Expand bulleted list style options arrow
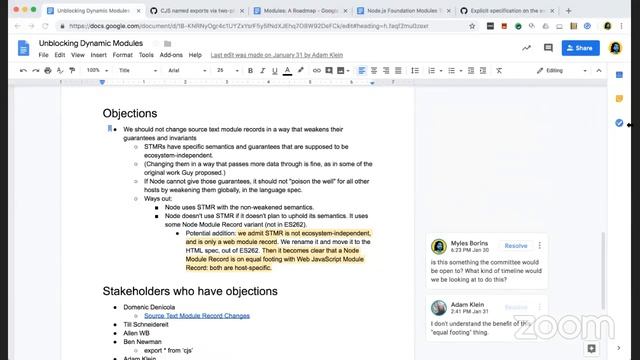This screenshot has height=360, width=640. pos(461,71)
